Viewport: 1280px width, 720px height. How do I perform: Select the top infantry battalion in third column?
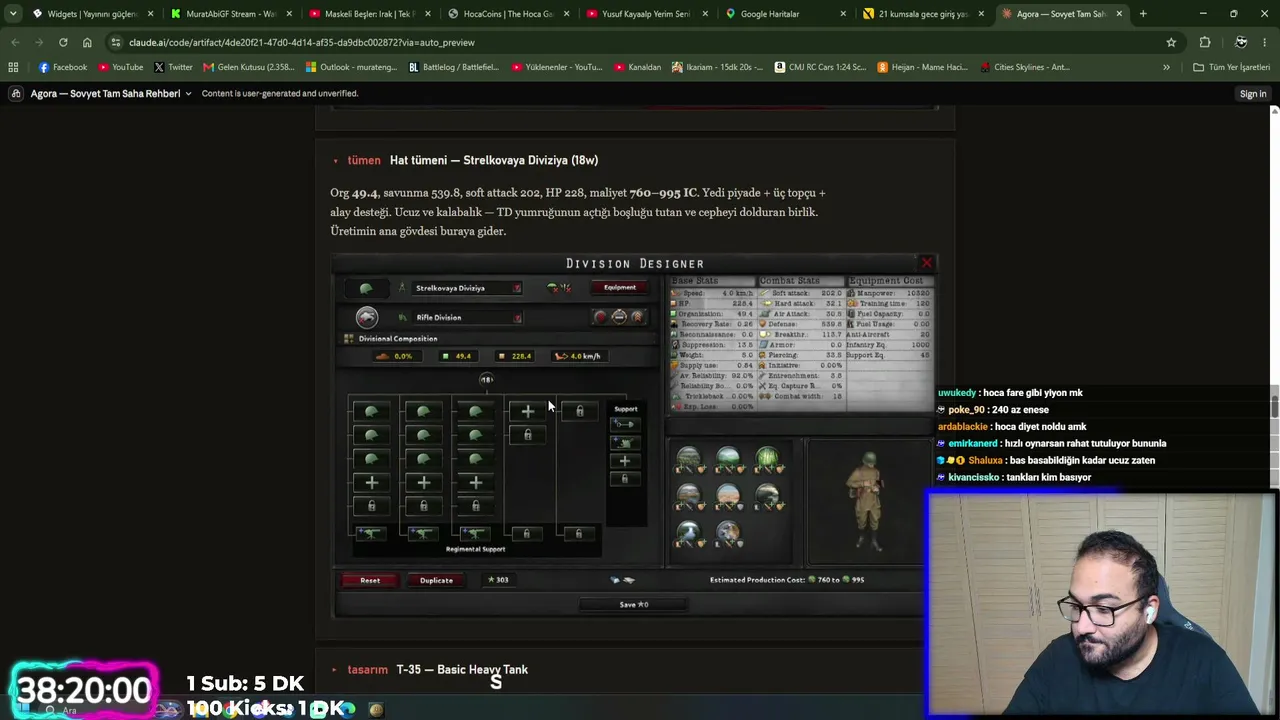(475, 411)
